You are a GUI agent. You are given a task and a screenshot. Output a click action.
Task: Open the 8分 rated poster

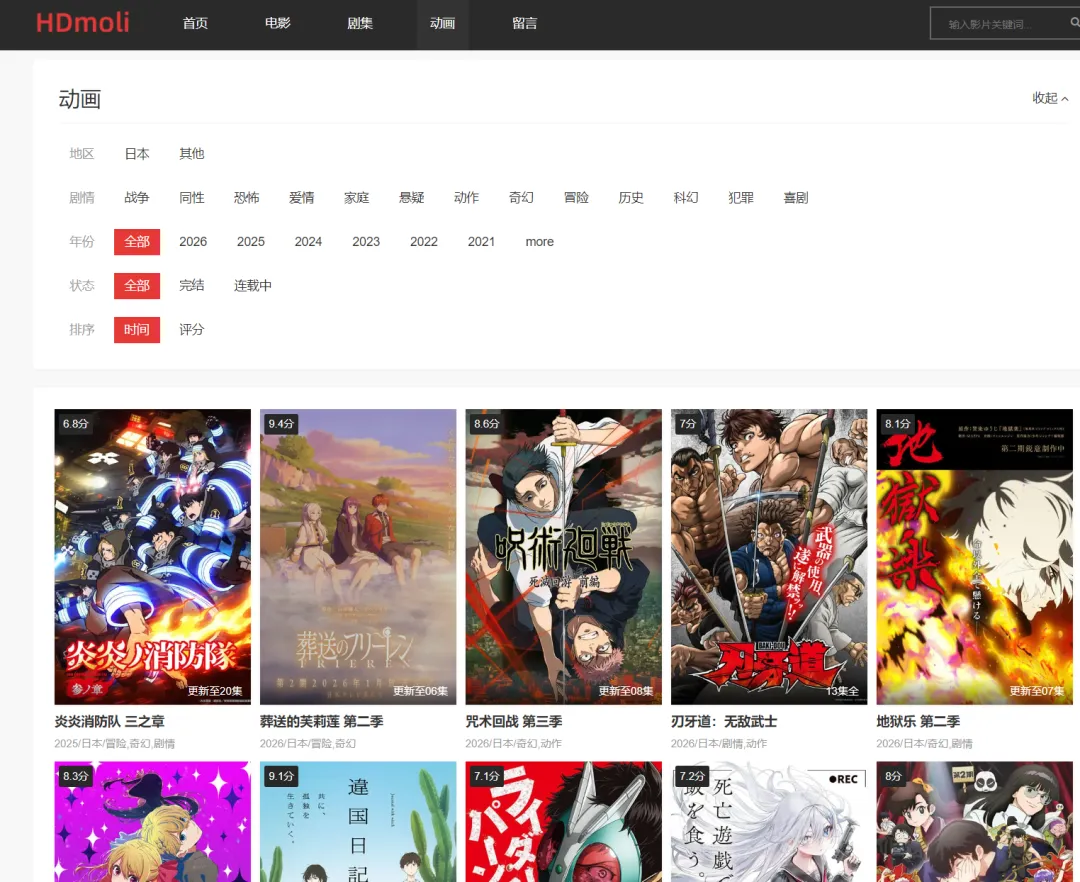[975, 821]
